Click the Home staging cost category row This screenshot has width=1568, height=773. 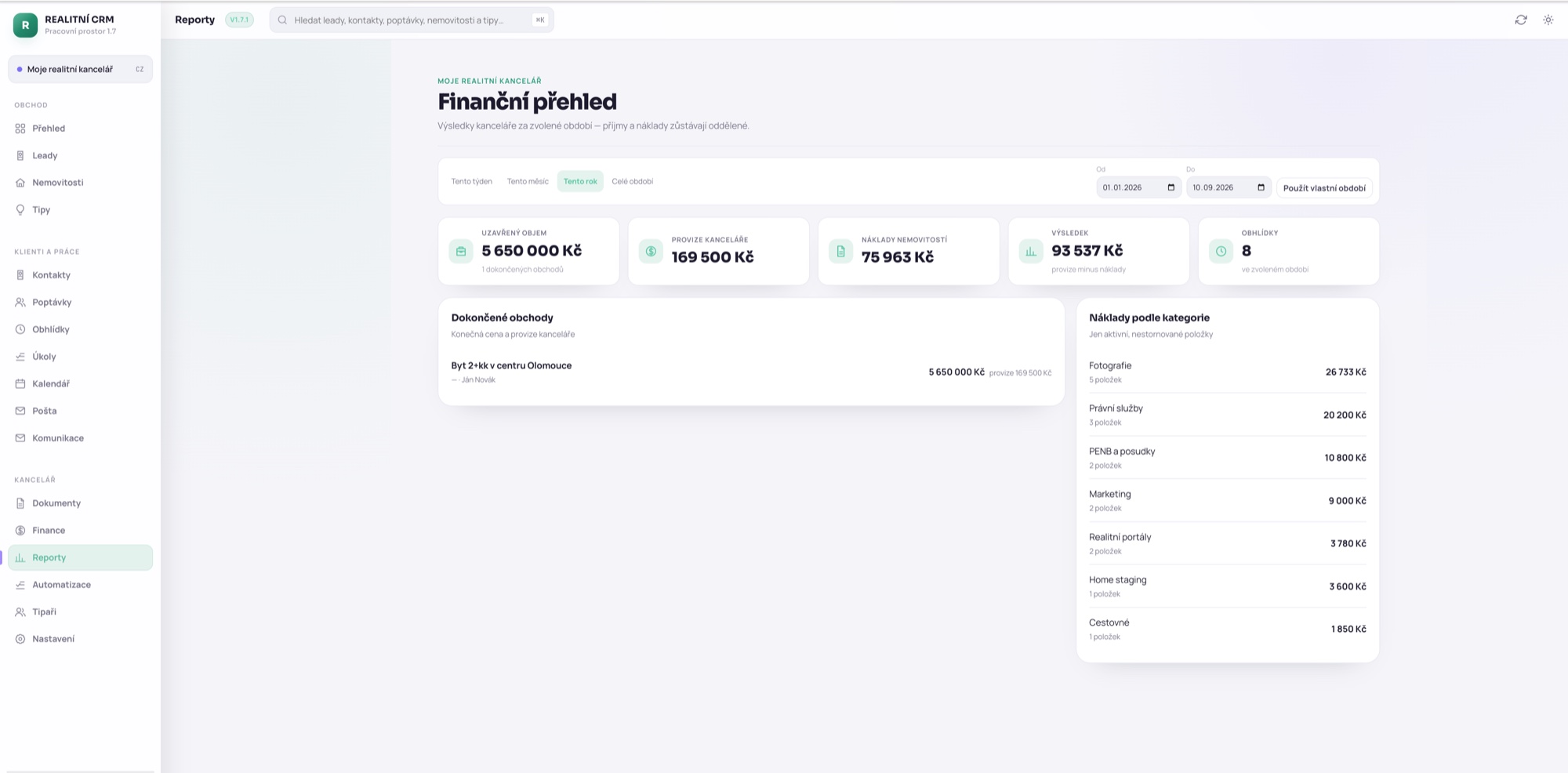coord(1228,586)
